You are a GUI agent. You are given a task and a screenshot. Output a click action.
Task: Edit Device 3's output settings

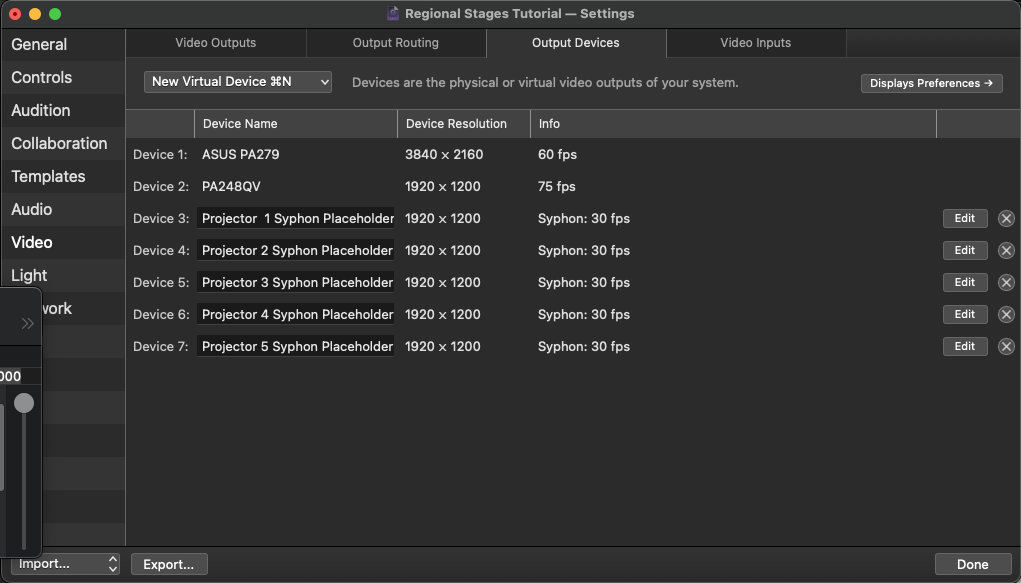pos(964,218)
